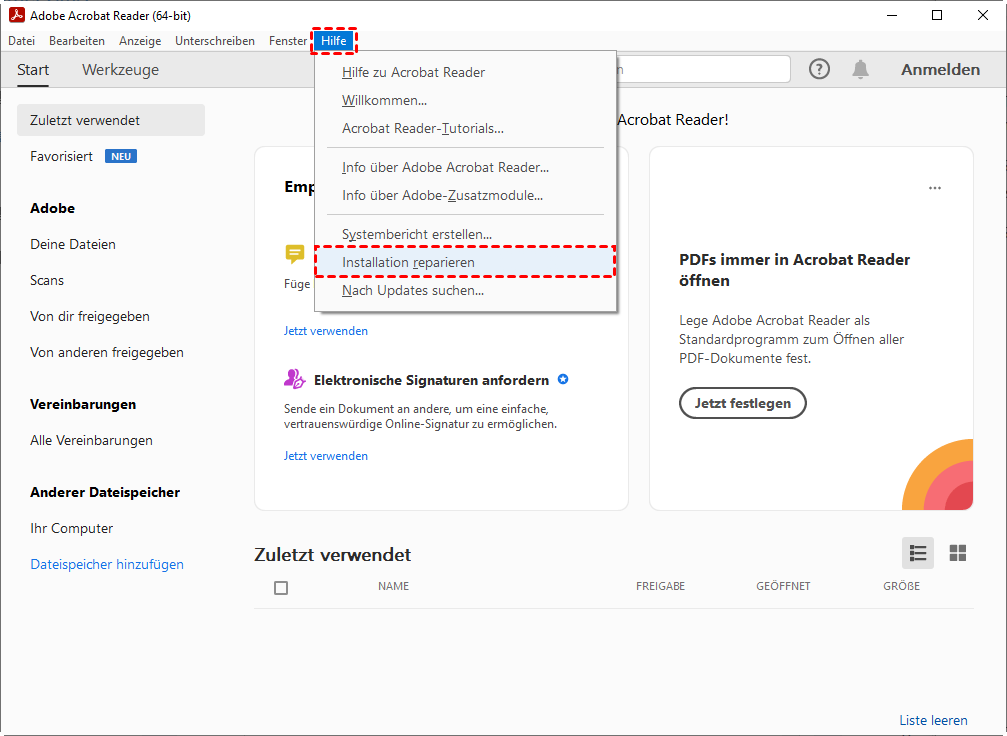Open the Bearbeiten menu
Screen dimensions: 1007x736
77,40
